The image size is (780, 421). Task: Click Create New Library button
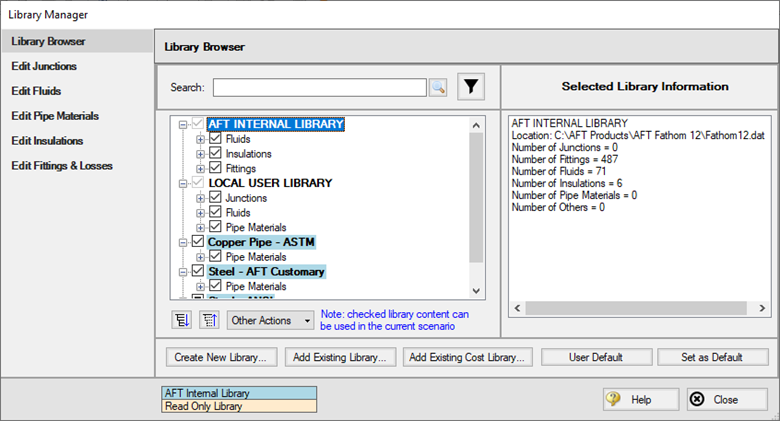click(x=221, y=357)
